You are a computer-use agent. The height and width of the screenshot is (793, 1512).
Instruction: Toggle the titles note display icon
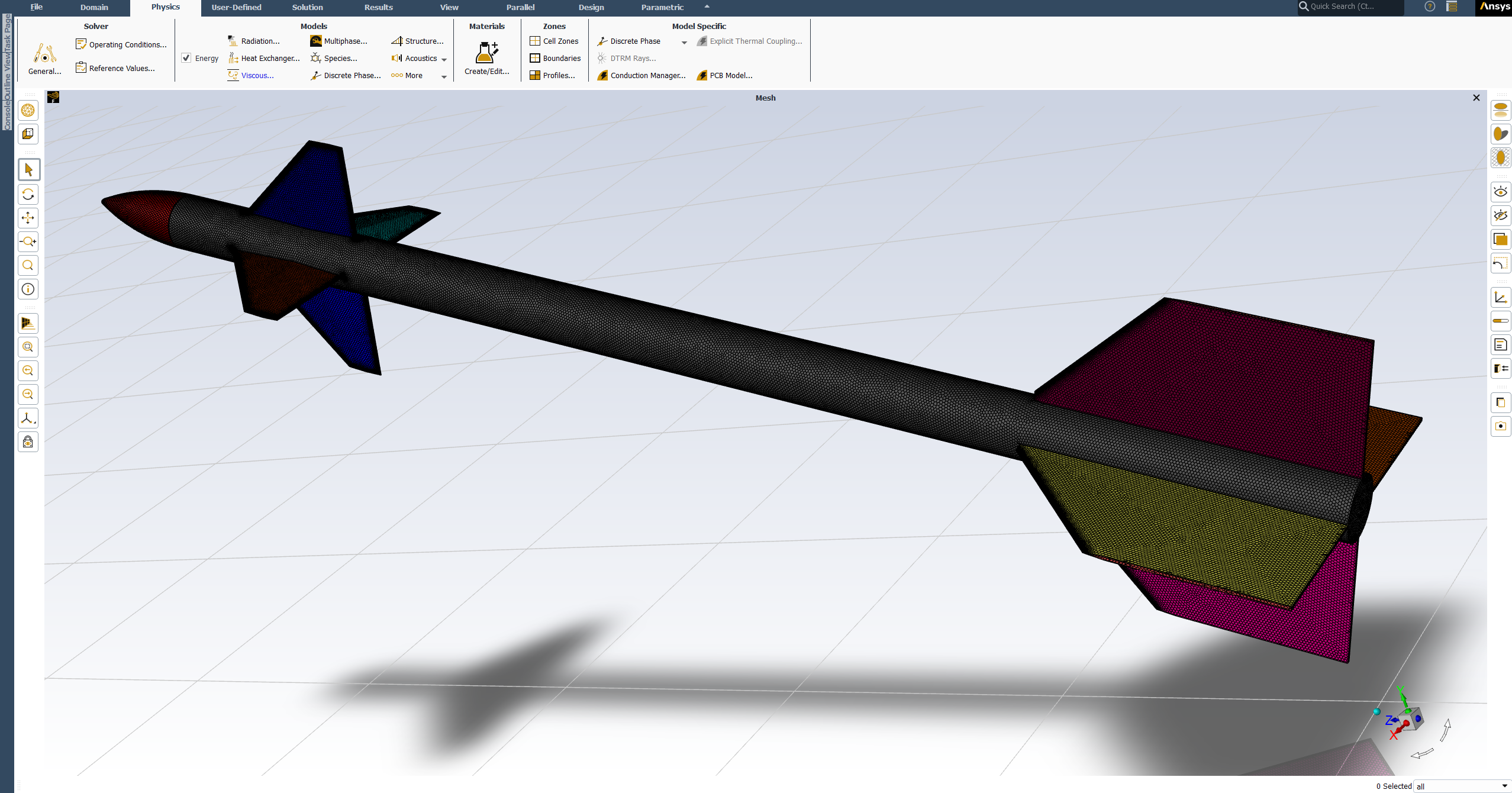[x=1501, y=344]
